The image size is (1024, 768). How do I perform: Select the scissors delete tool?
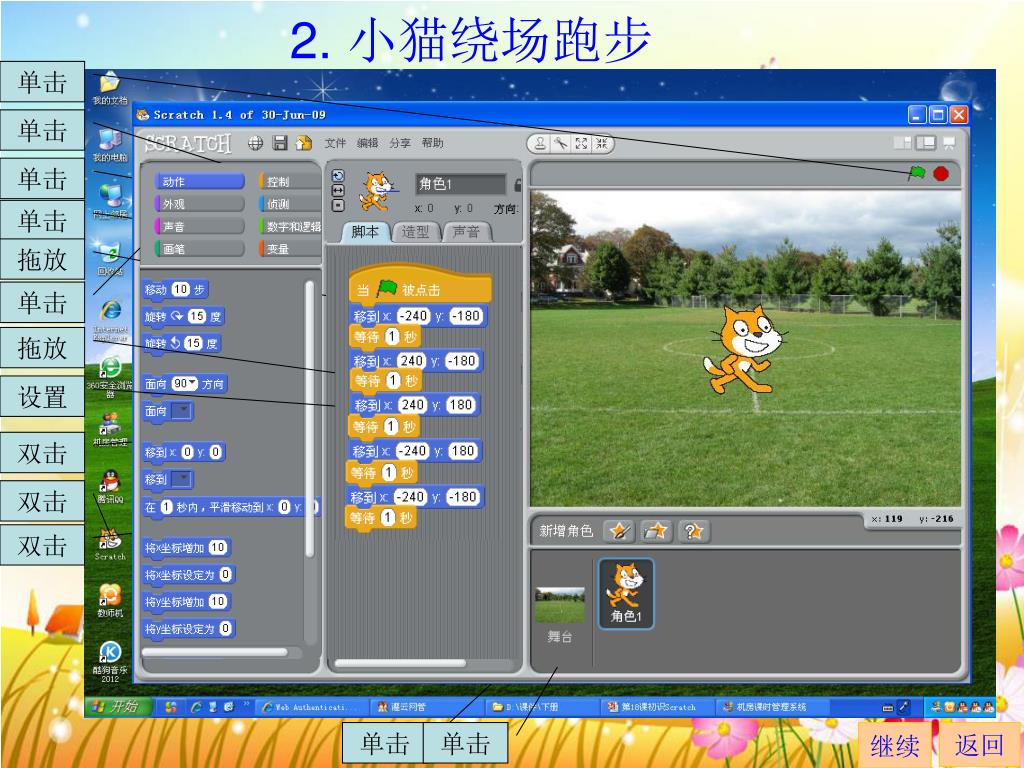click(x=560, y=144)
